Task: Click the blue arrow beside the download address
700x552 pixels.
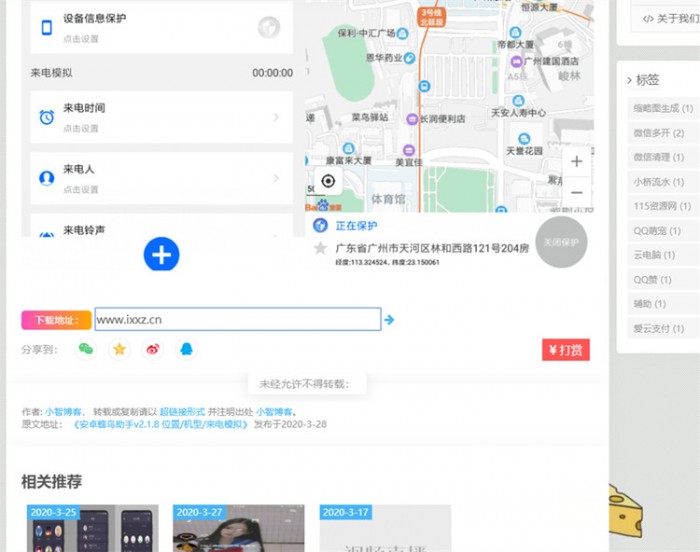Action: (390, 320)
